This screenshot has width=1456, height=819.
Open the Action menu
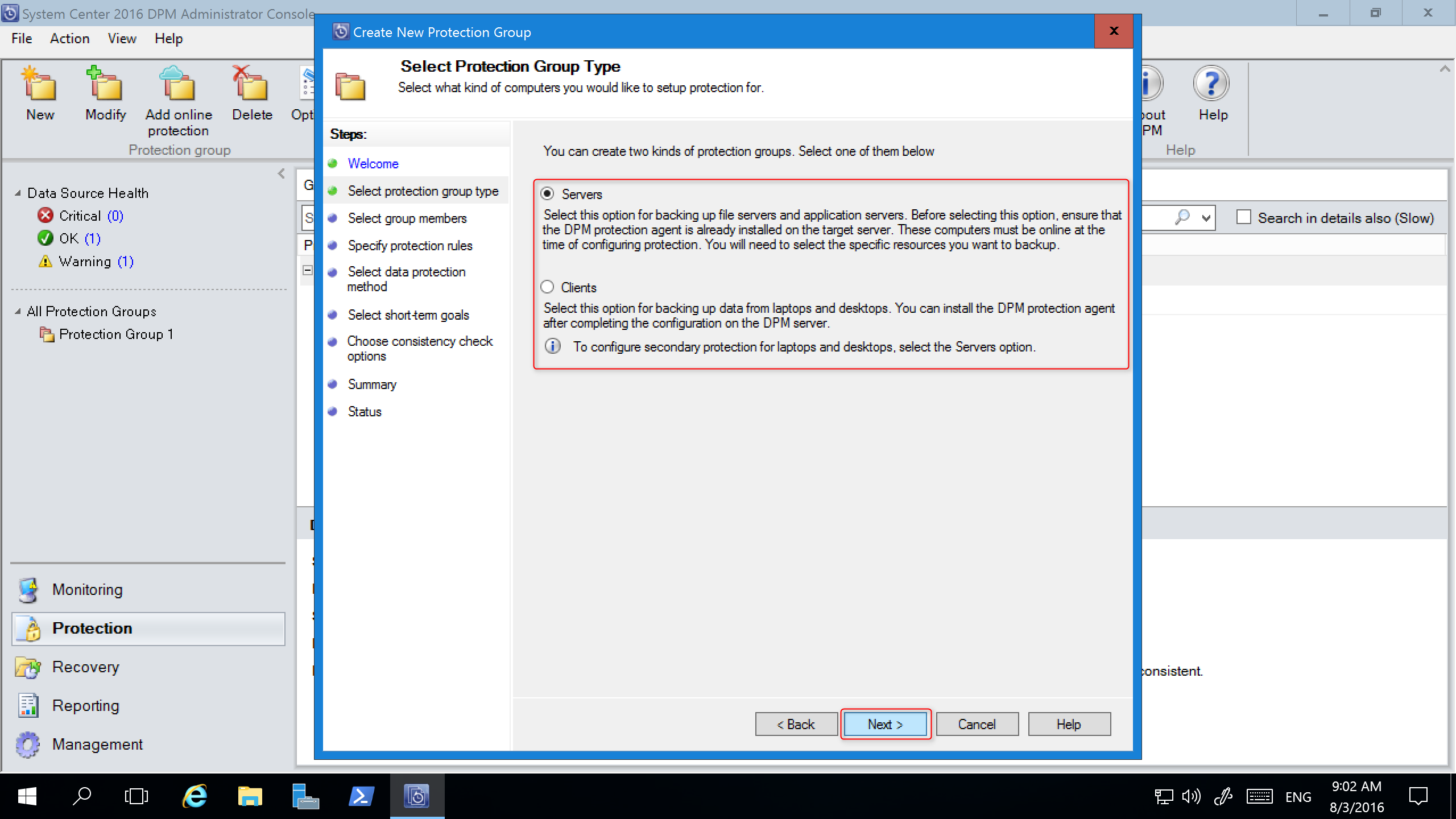tap(68, 38)
